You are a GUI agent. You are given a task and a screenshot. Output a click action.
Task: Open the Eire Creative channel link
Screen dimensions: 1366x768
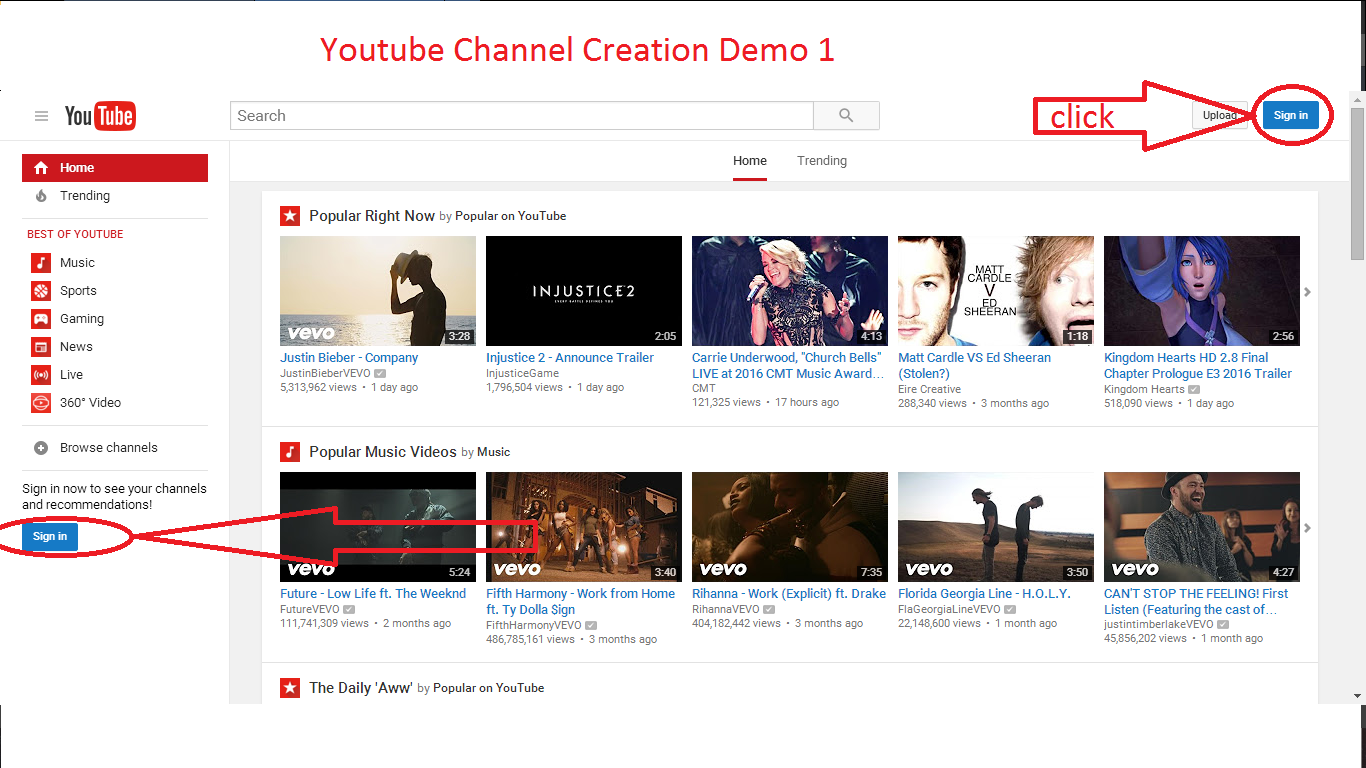[x=929, y=389]
